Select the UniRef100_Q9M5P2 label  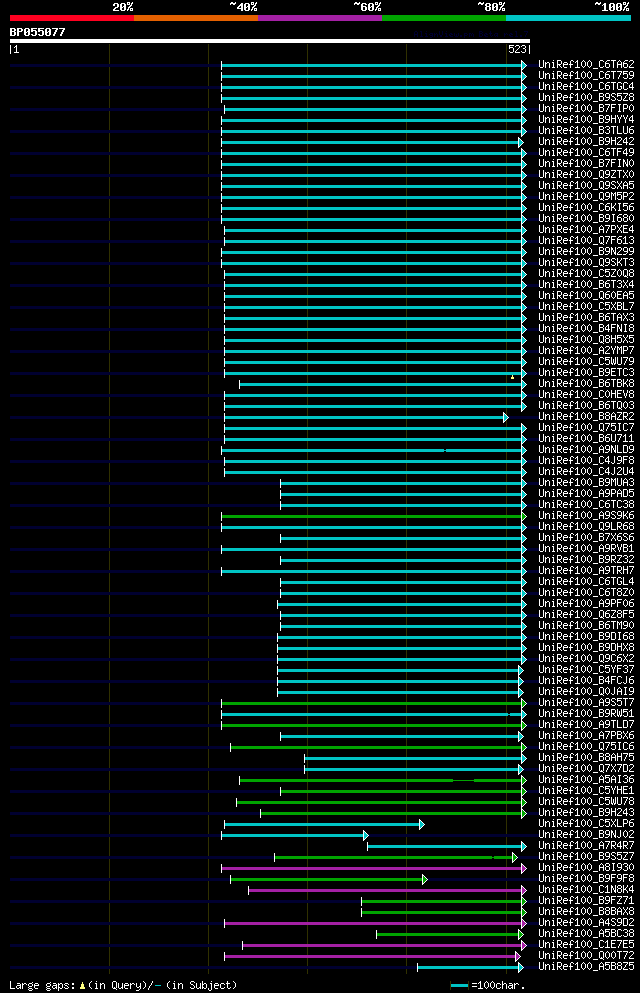click(586, 196)
